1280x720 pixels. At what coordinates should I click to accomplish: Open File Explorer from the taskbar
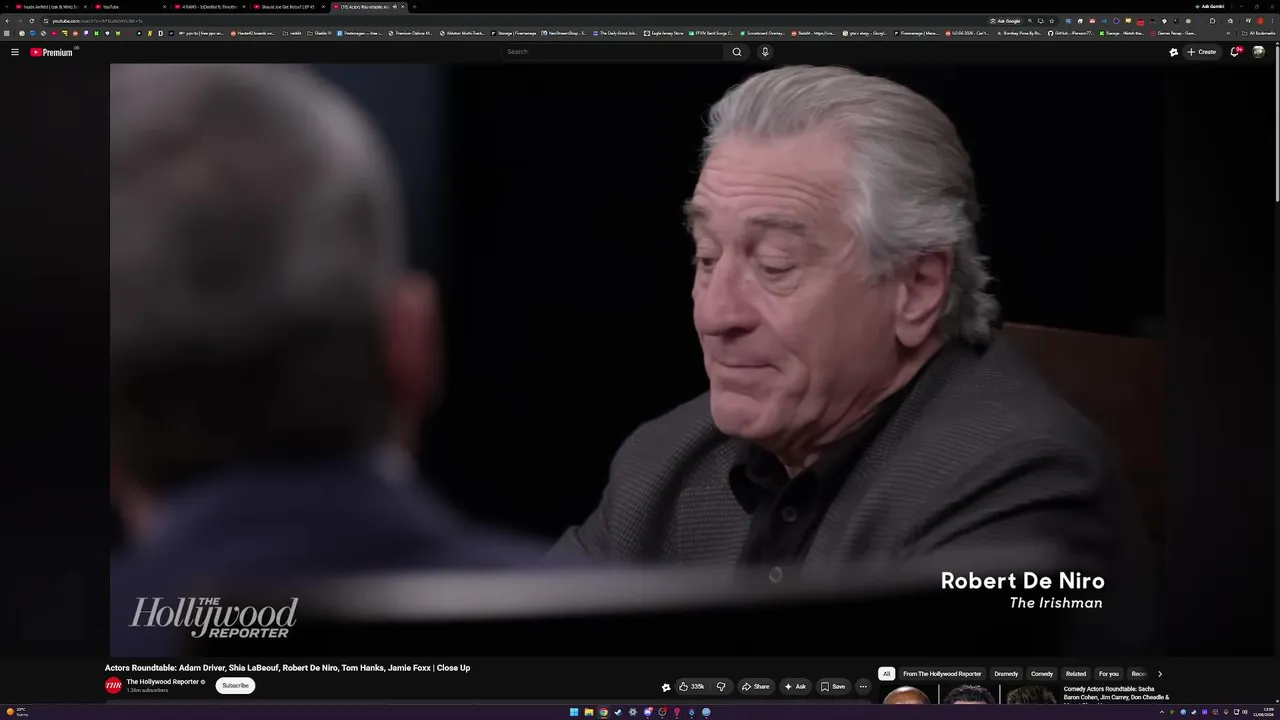(x=589, y=712)
